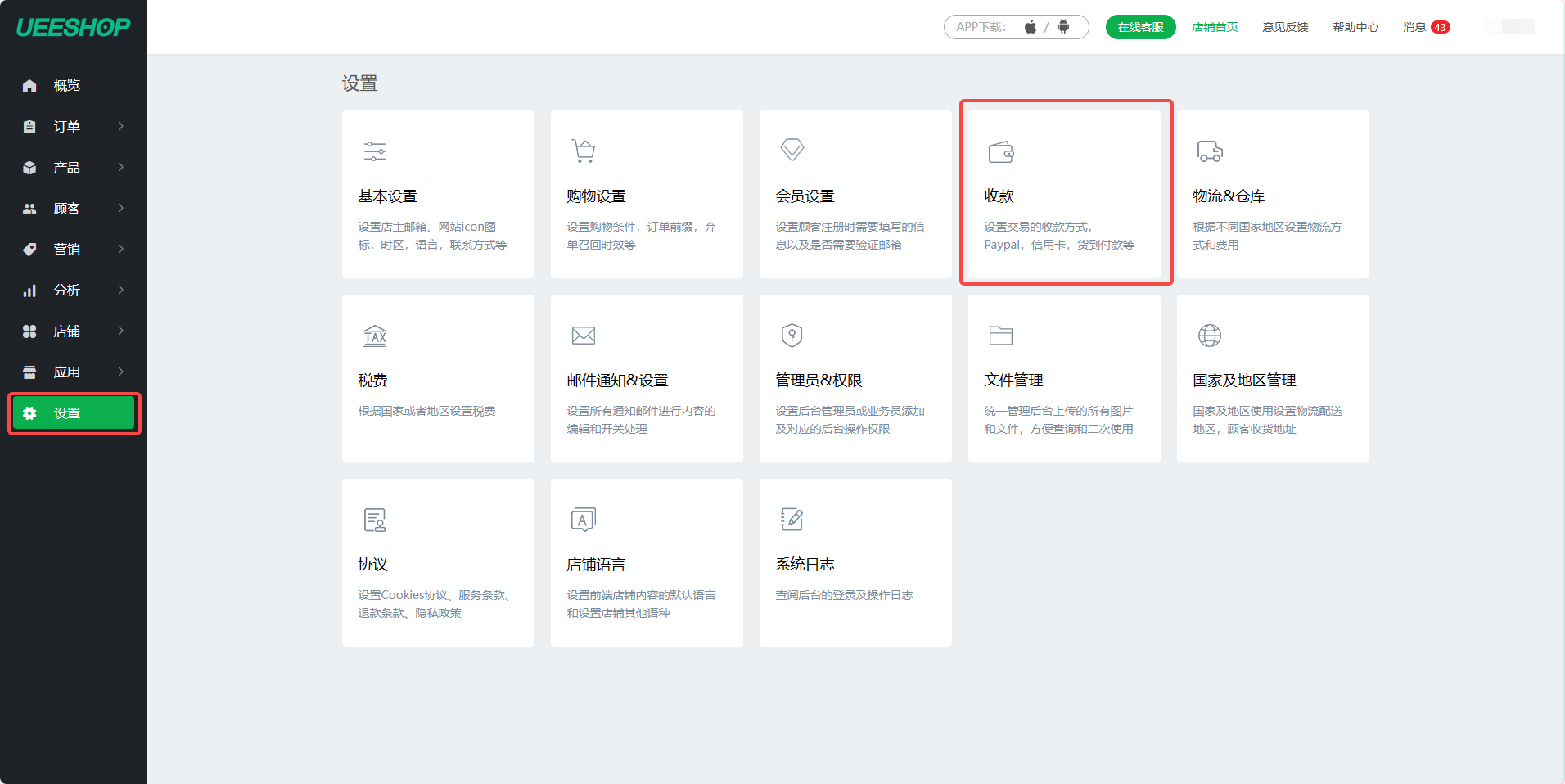Open the 店铺首页 link
Screen dimensions: 1565x784
[1215, 27]
